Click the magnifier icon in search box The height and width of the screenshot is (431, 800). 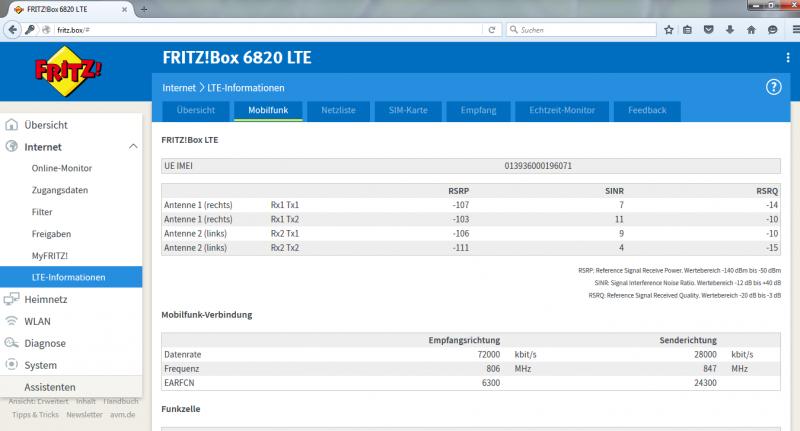tap(514, 30)
